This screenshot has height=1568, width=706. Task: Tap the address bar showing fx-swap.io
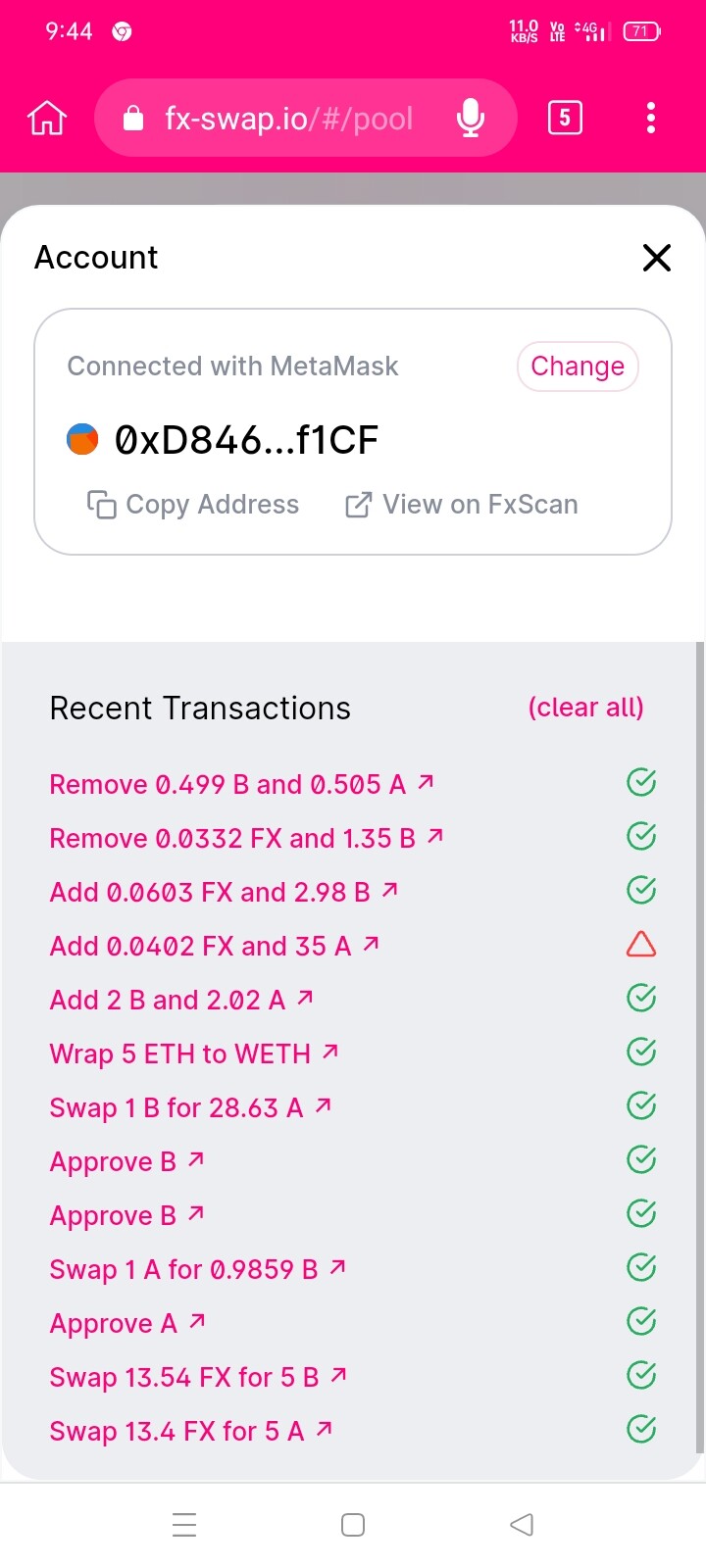288,119
